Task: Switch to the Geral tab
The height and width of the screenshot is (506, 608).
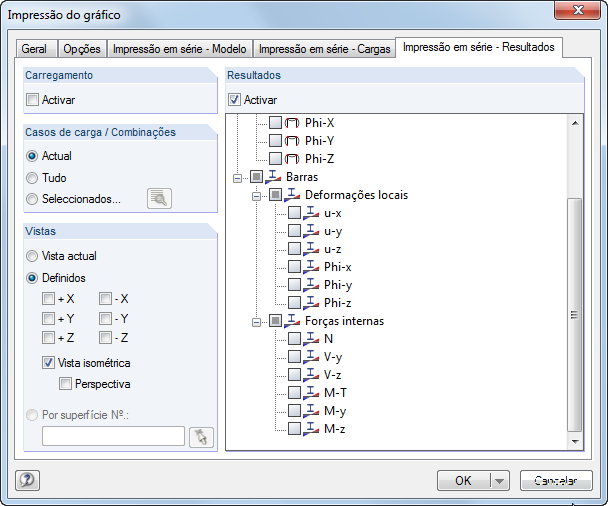Action: 35,49
